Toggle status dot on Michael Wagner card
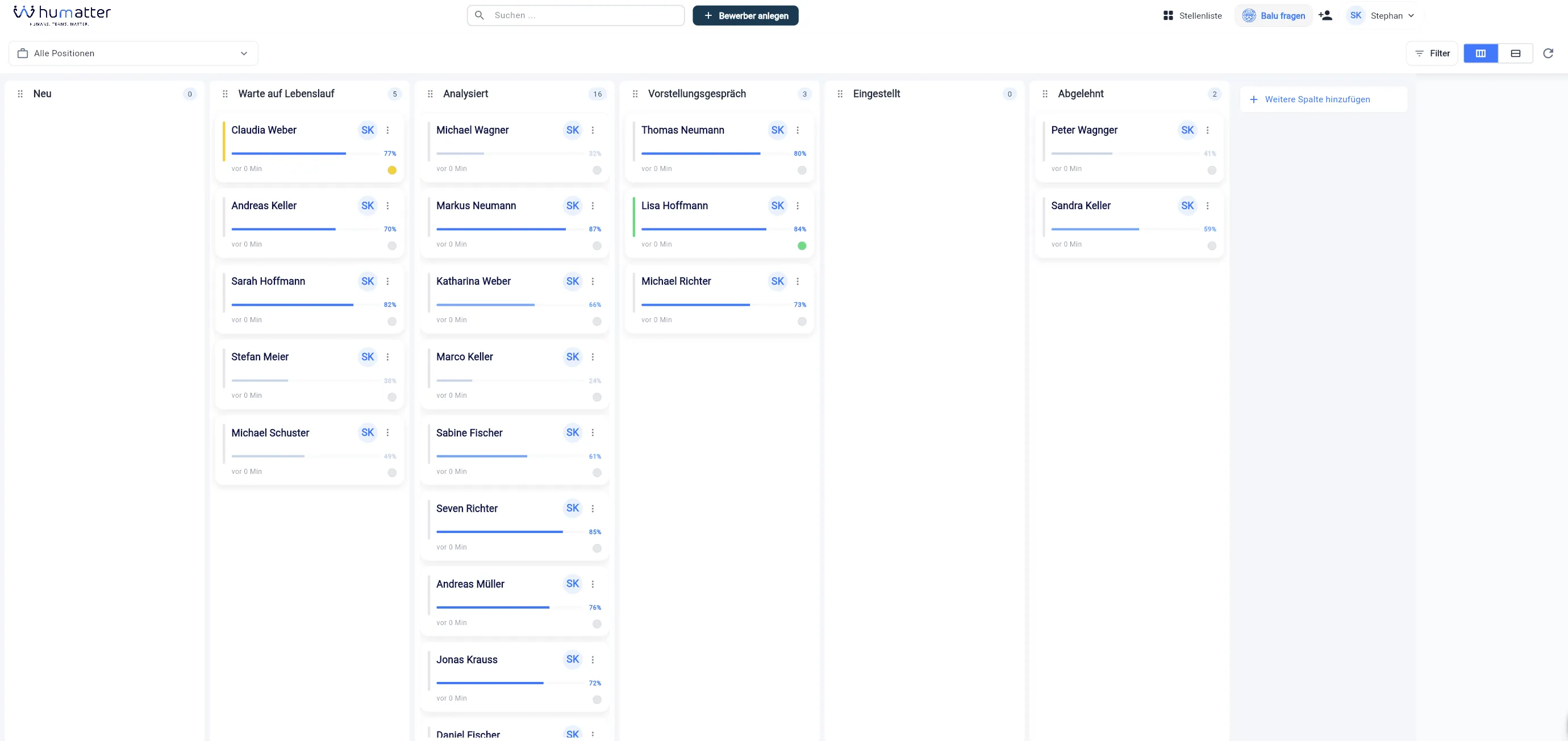The width and height of the screenshot is (1568, 741). pos(597,170)
